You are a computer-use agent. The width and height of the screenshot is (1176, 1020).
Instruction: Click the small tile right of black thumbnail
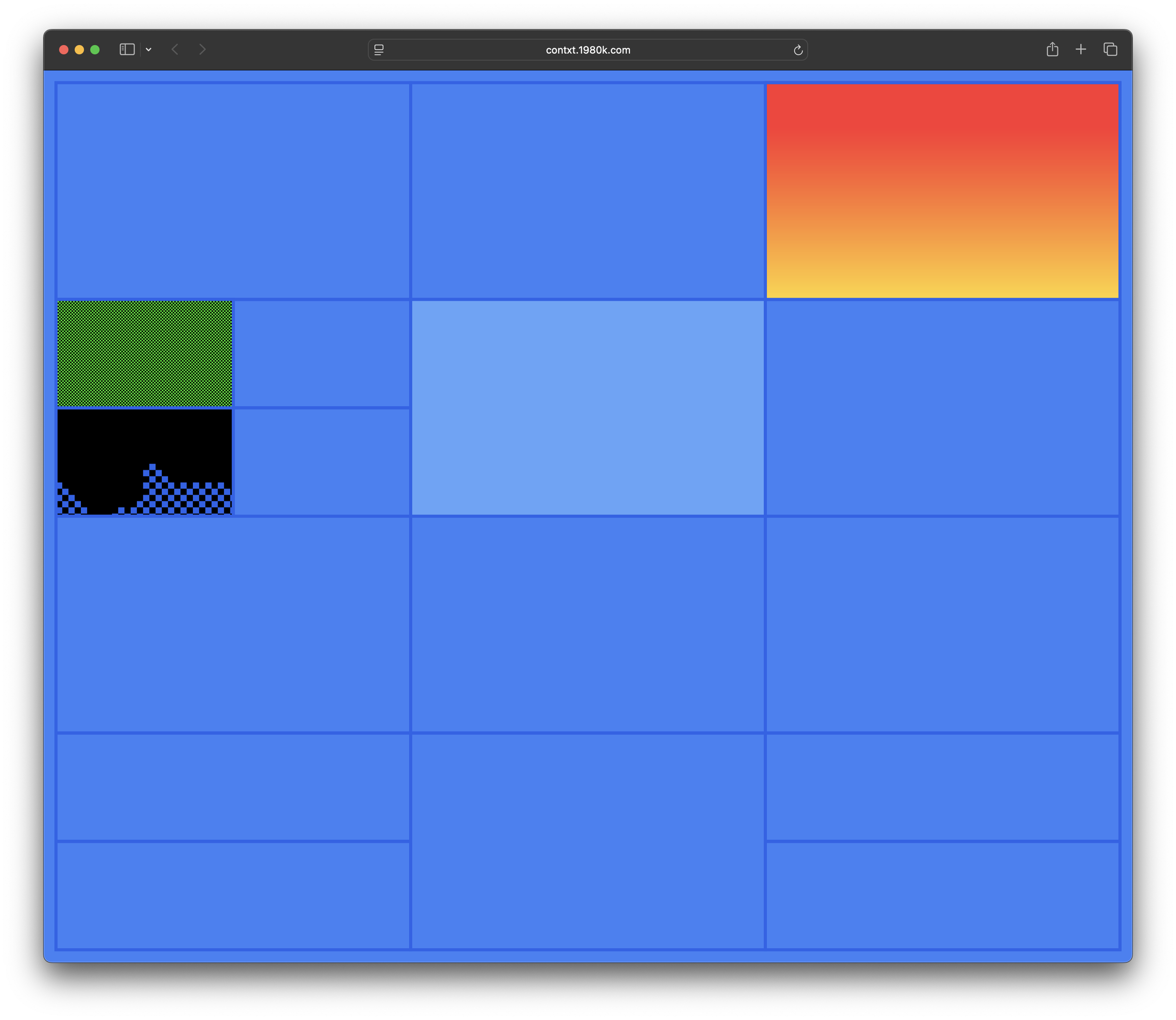[322, 462]
